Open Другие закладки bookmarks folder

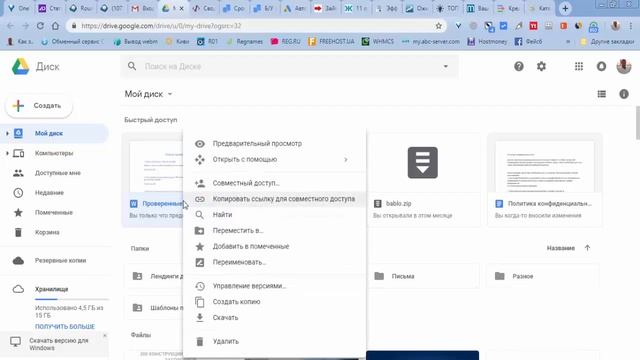pyautogui.click(x=607, y=42)
